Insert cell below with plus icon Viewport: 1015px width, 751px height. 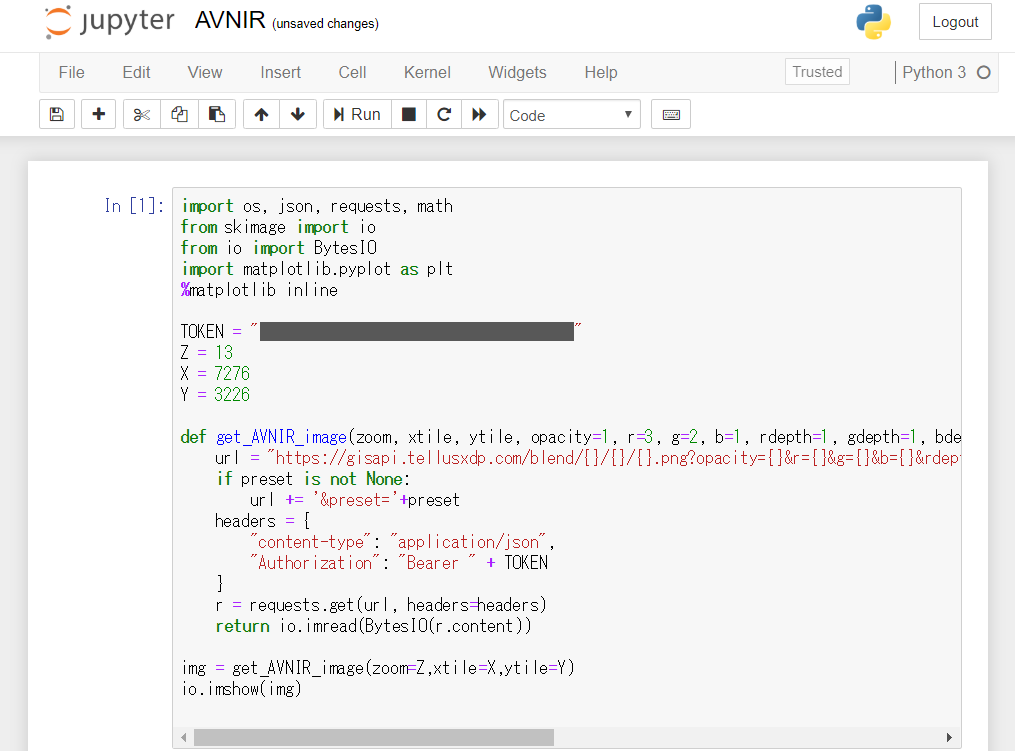tap(98, 115)
